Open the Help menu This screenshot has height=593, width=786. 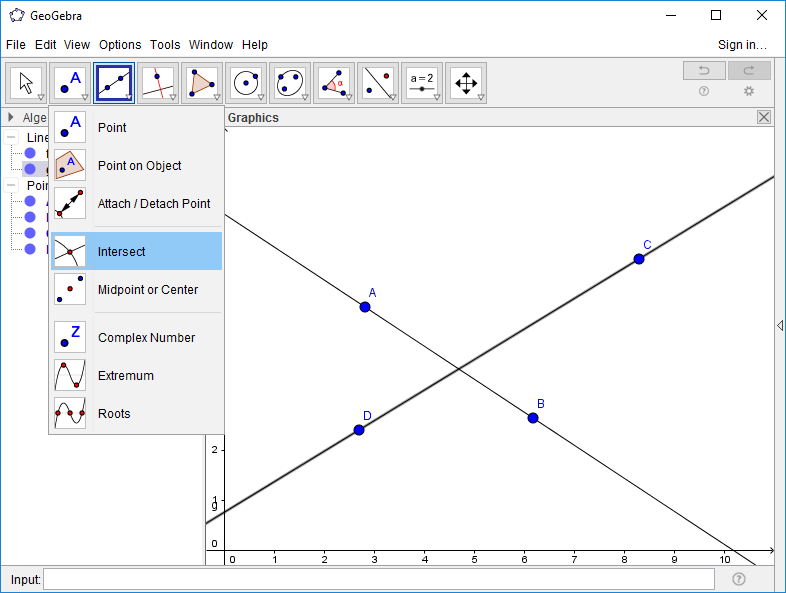(x=255, y=45)
